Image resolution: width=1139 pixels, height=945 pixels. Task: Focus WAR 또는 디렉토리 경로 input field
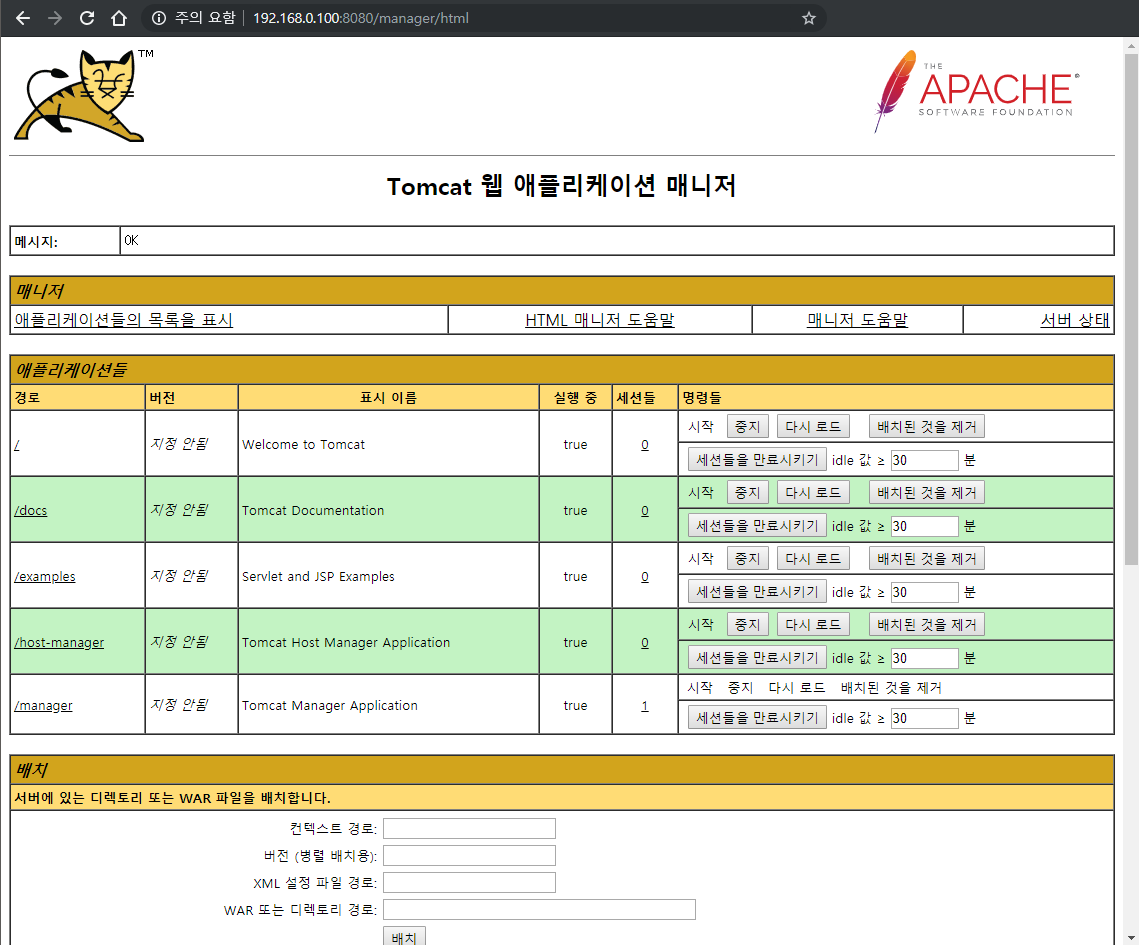pos(539,909)
